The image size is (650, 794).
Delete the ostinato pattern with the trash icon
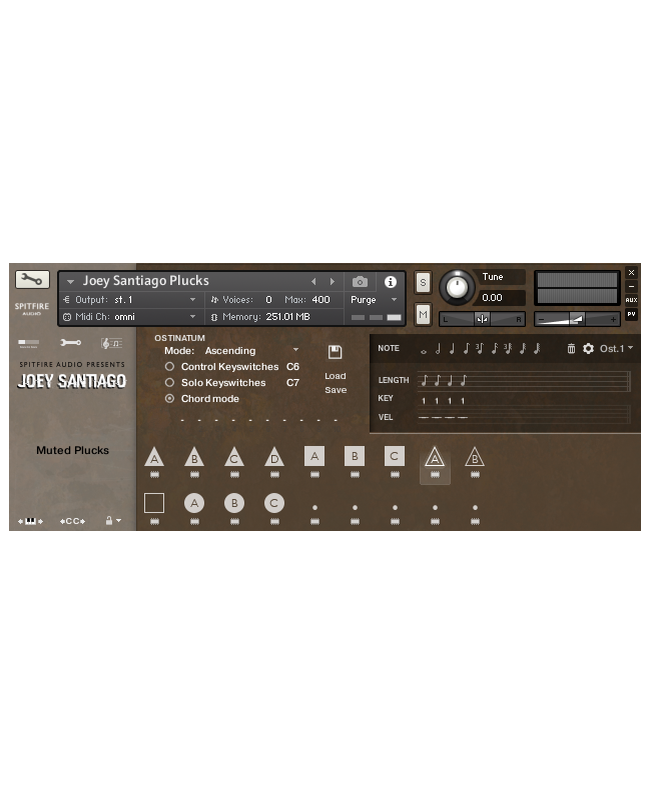coord(571,348)
